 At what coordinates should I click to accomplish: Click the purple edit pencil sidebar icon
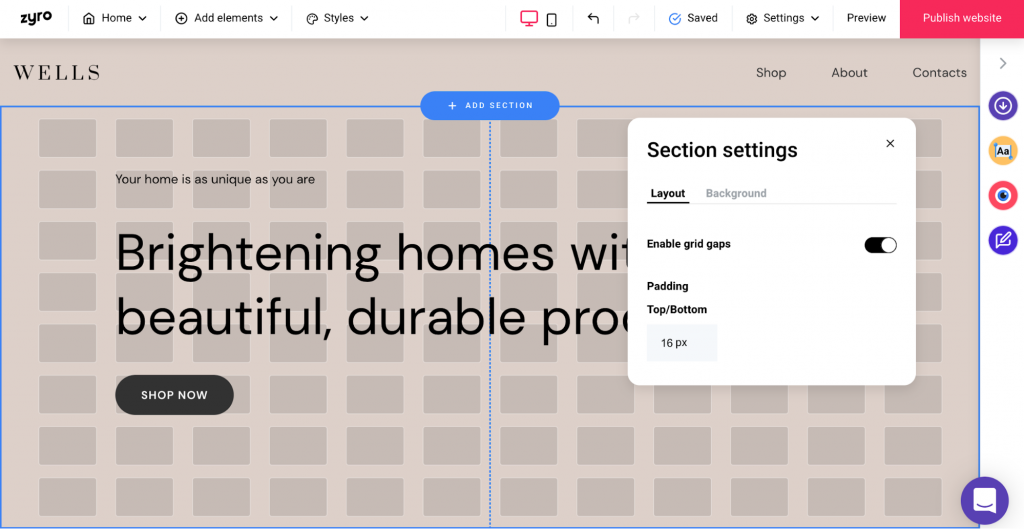(x=1003, y=240)
